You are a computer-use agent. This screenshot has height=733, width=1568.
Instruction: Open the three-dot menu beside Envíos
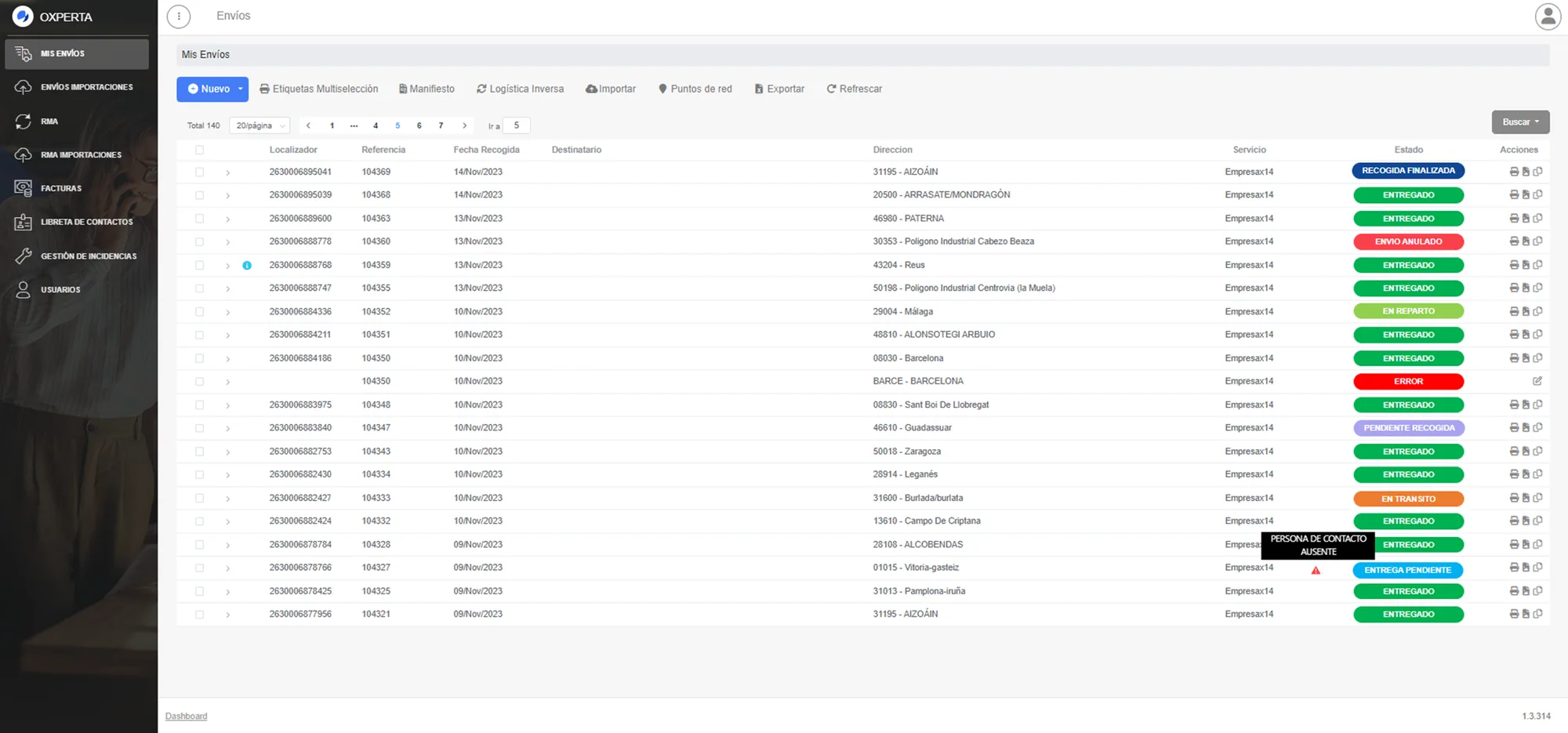pyautogui.click(x=179, y=16)
